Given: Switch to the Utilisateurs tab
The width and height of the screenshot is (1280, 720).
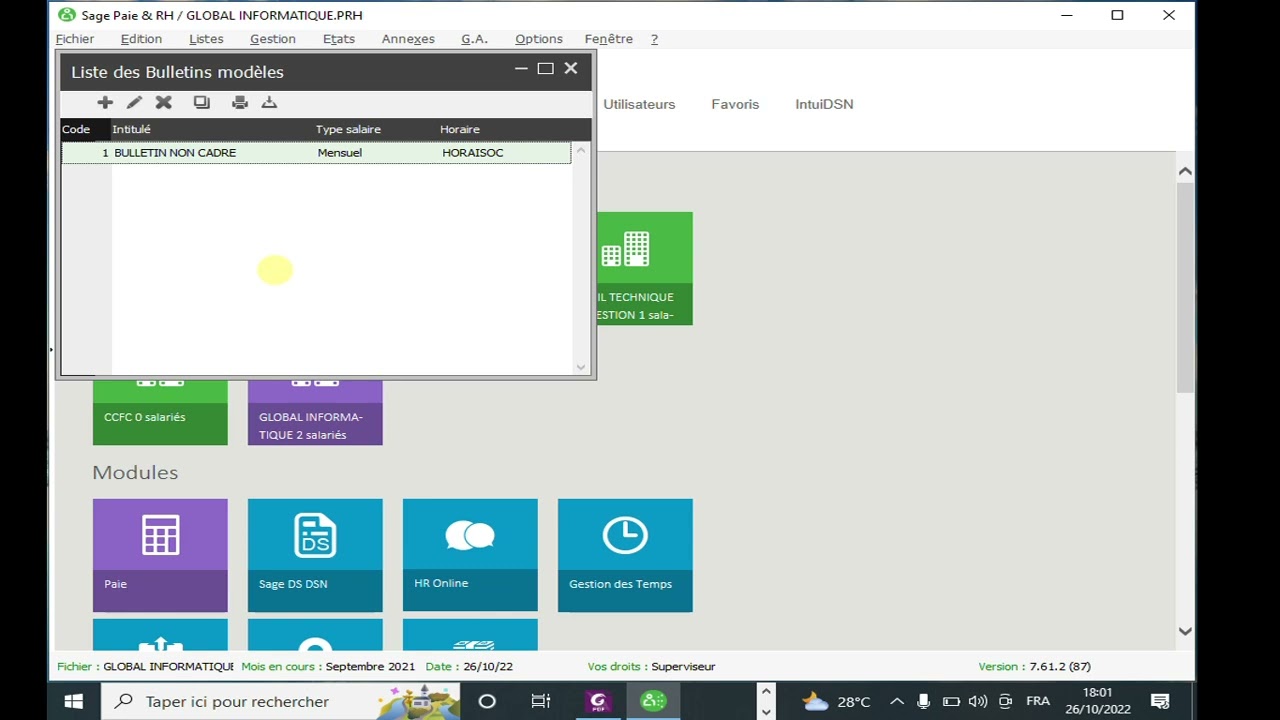Looking at the screenshot, I should pyautogui.click(x=639, y=104).
